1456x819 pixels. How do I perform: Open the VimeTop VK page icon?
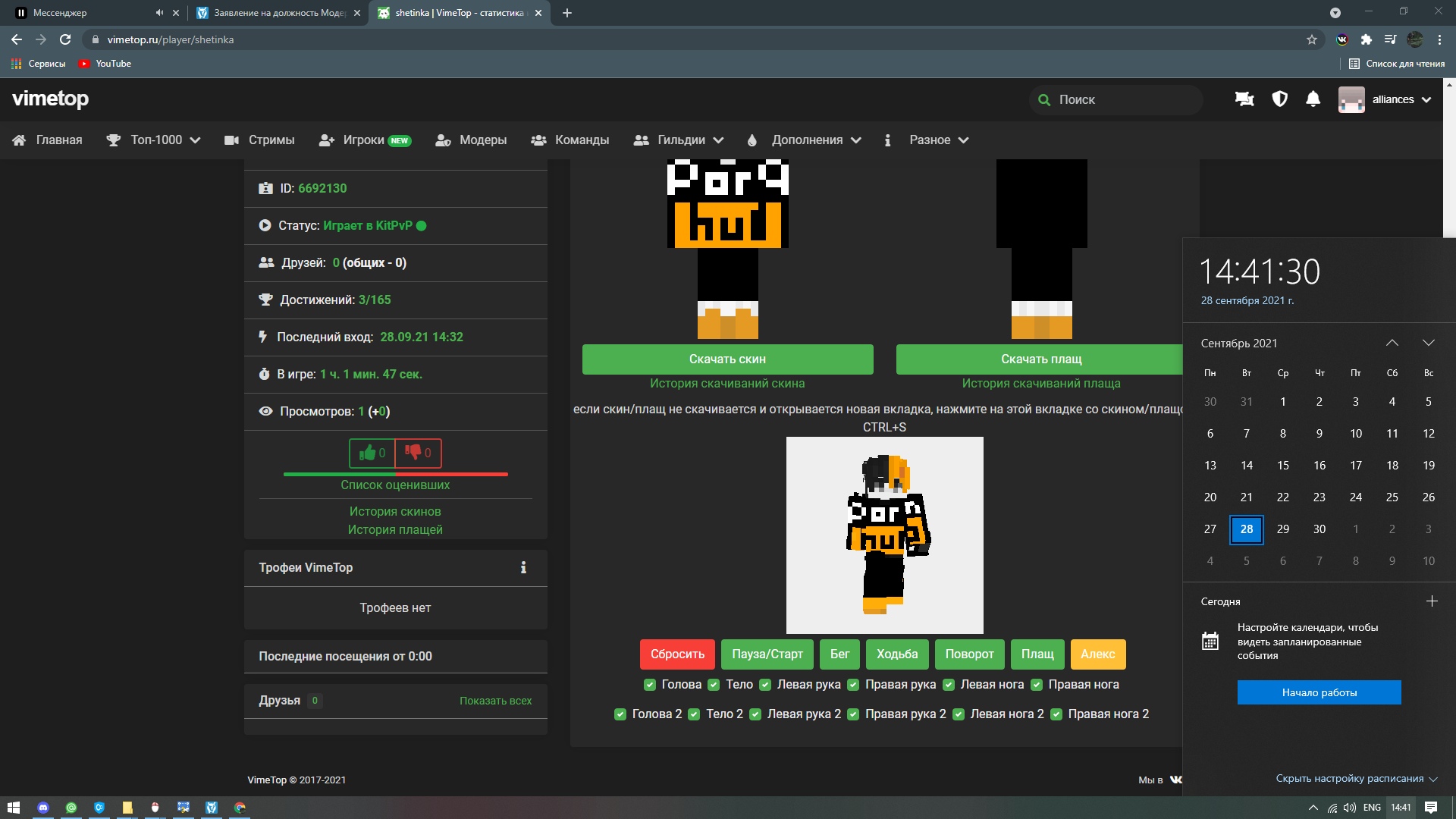point(1175,780)
